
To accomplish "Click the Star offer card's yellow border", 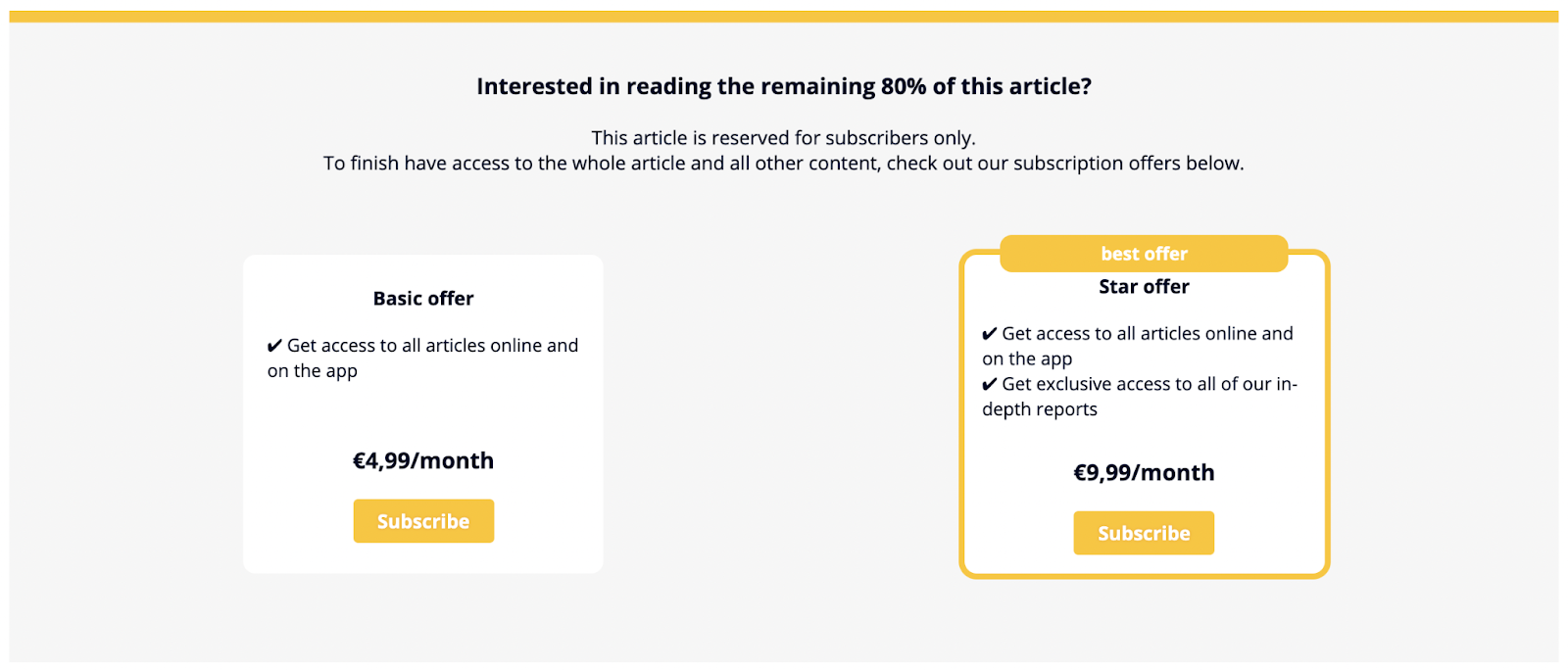I will pos(964,411).
